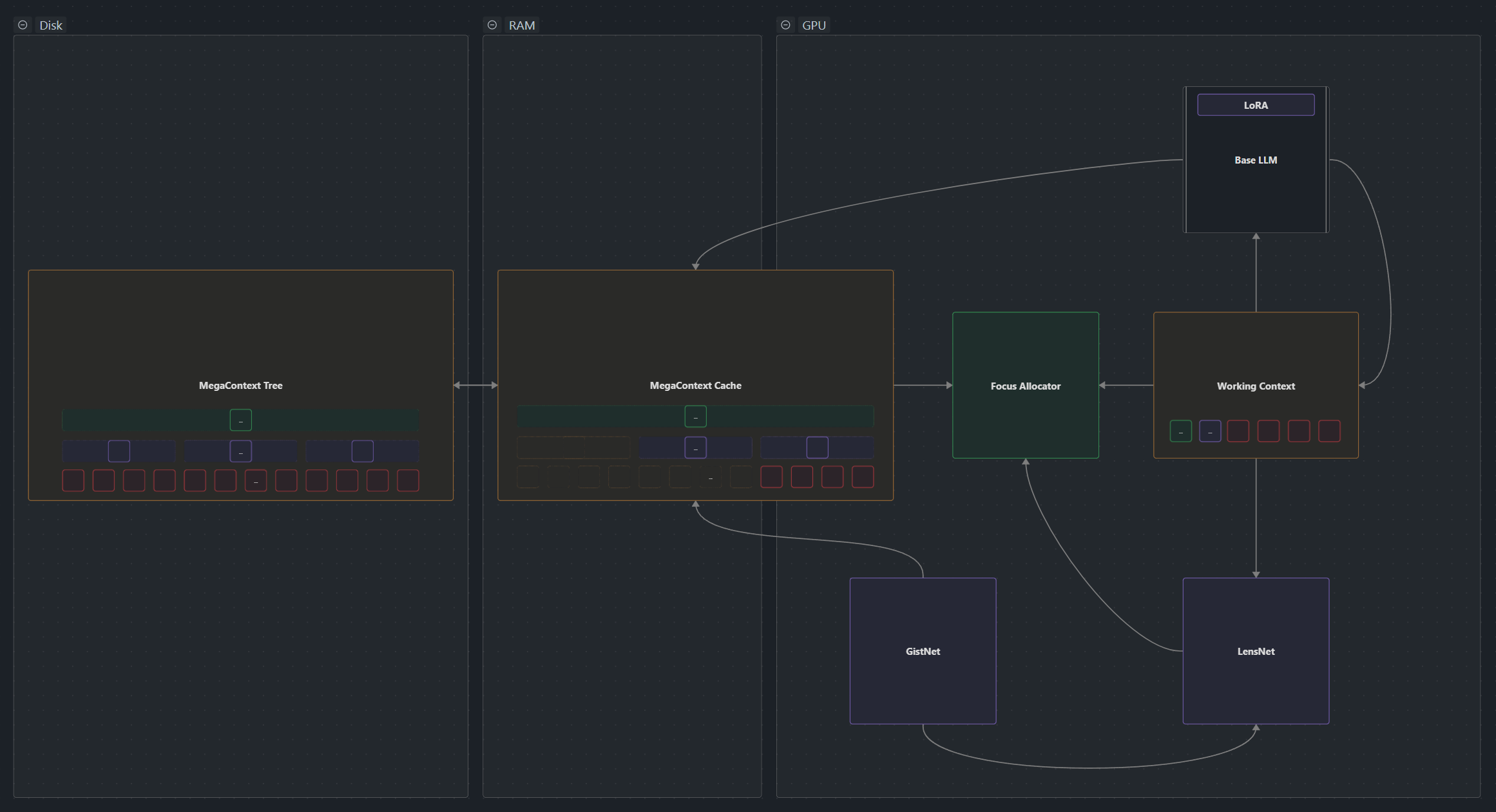Select the LensNet node

click(x=1255, y=651)
